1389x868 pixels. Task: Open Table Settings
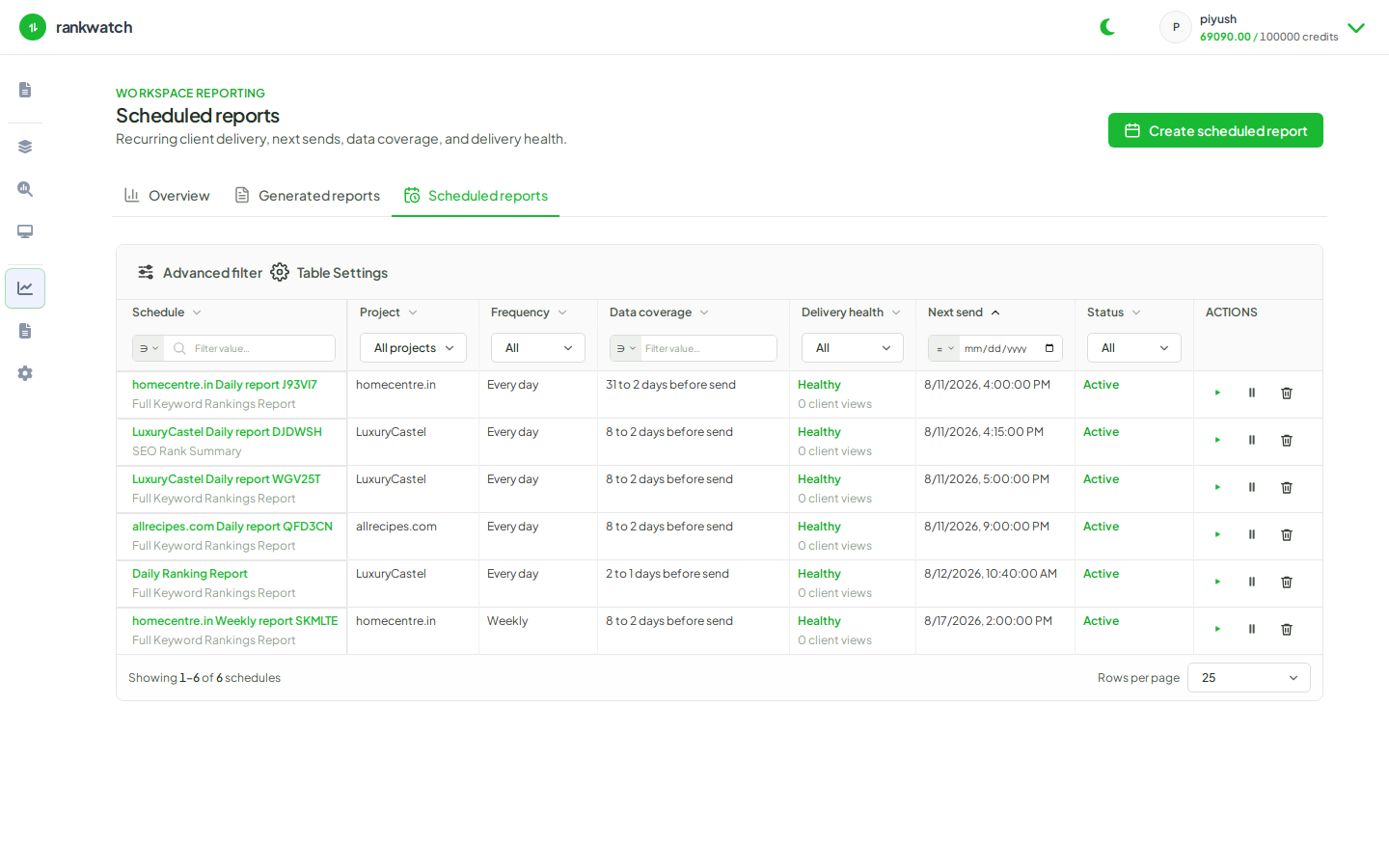329,273
